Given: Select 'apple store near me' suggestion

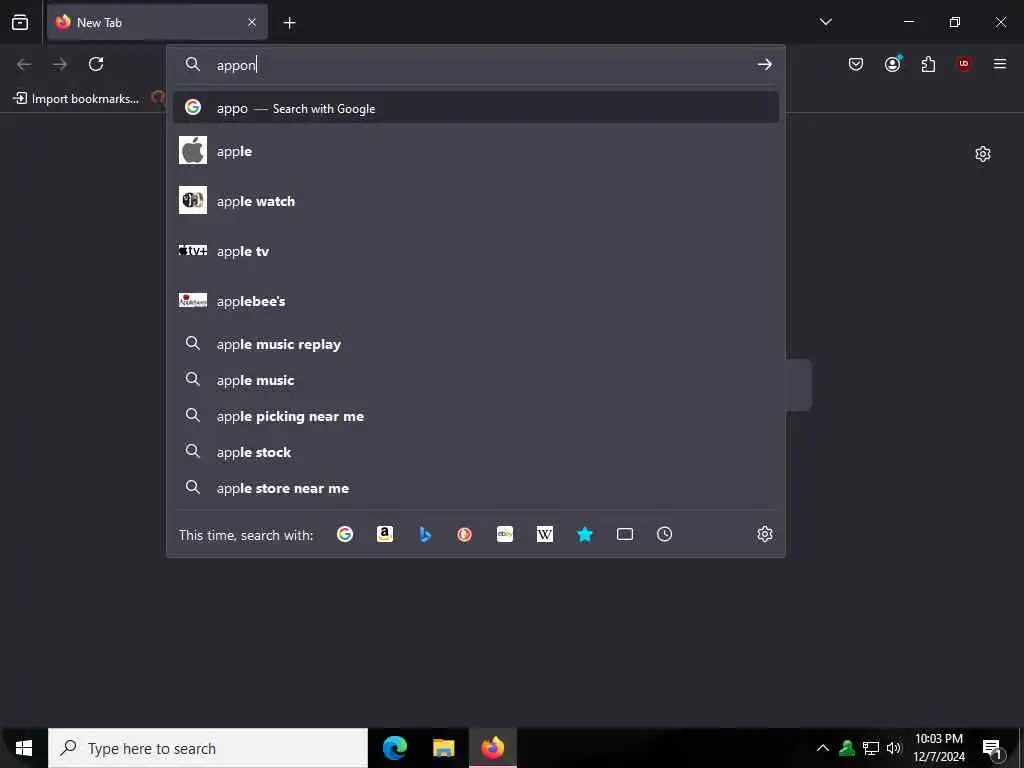Looking at the screenshot, I should [x=475, y=487].
